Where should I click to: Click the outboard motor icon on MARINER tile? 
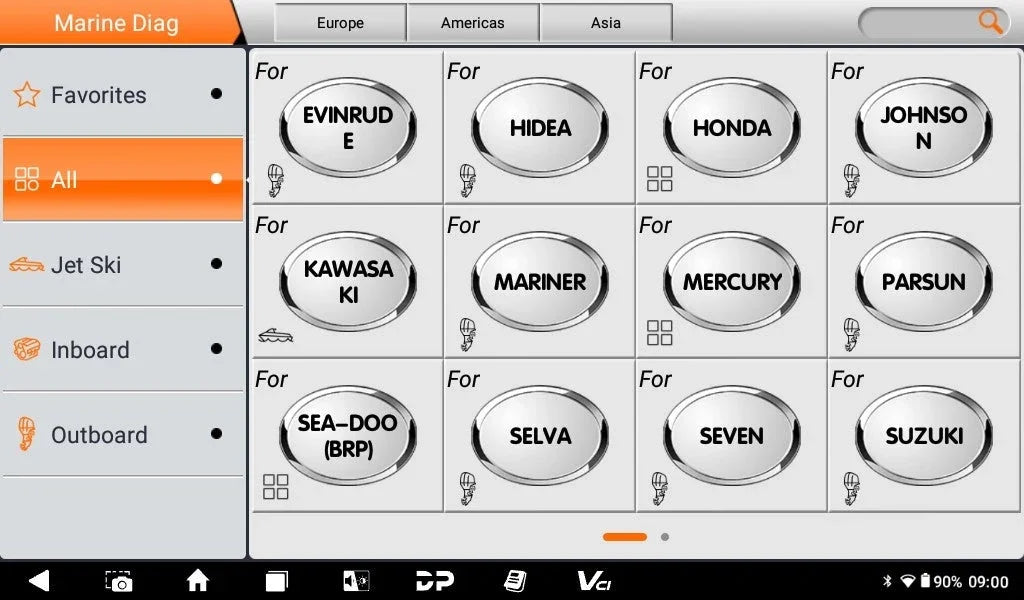[x=468, y=335]
